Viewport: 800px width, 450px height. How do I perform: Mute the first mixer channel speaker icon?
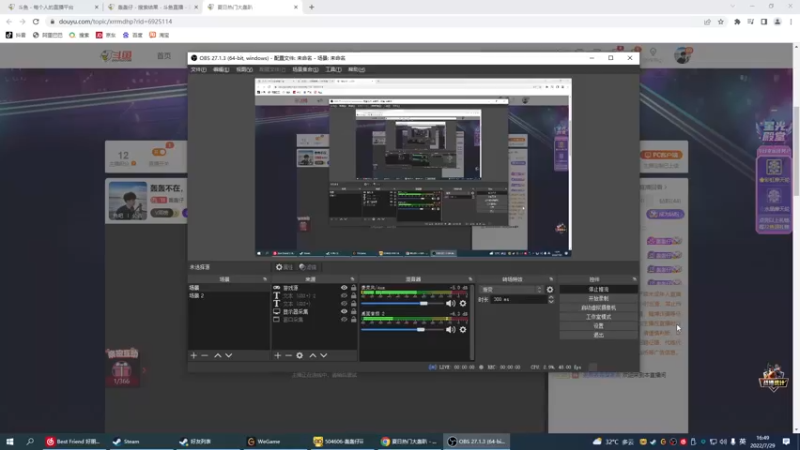coord(451,303)
